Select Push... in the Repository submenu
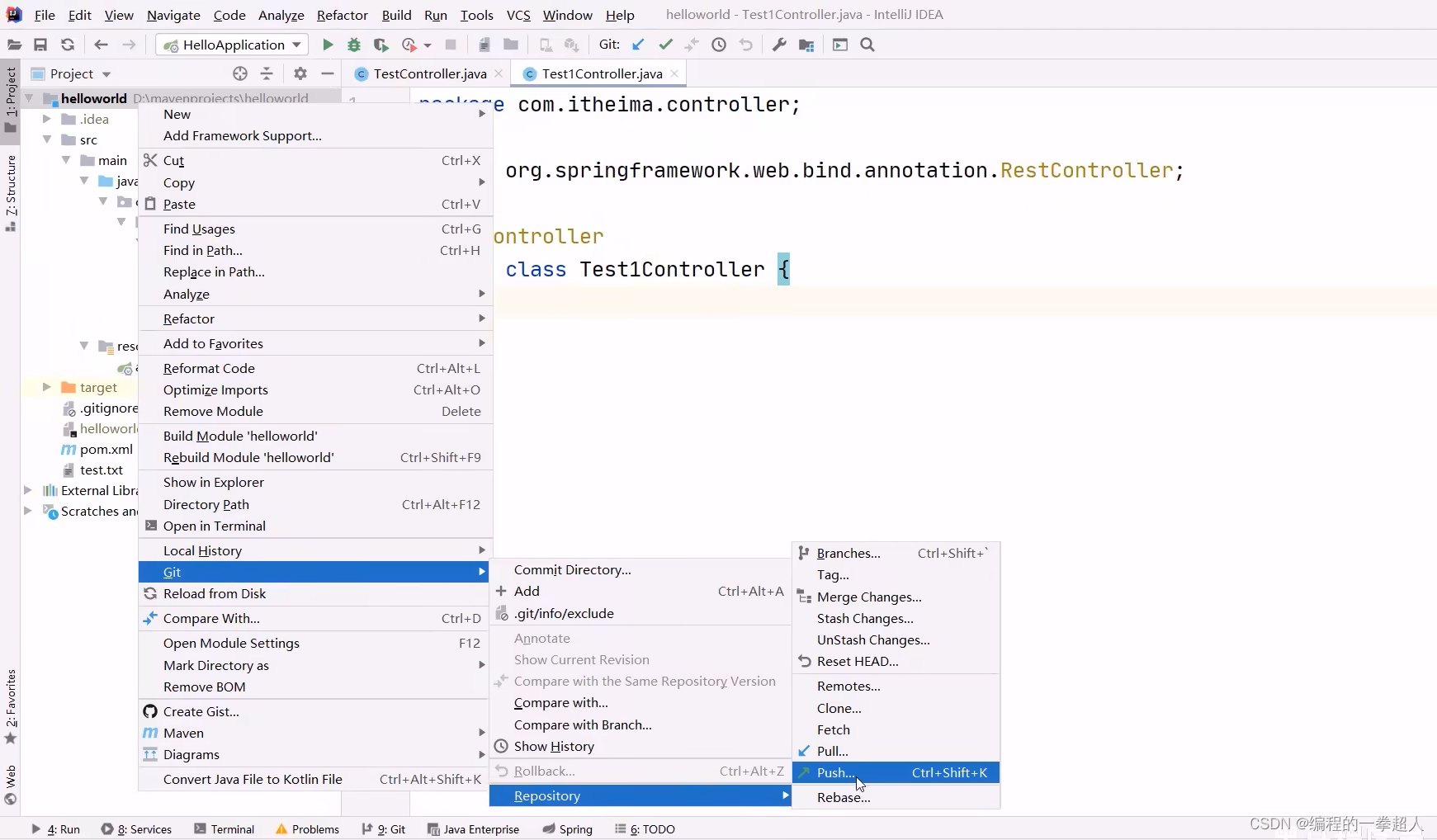The image size is (1437, 840). 896,772
